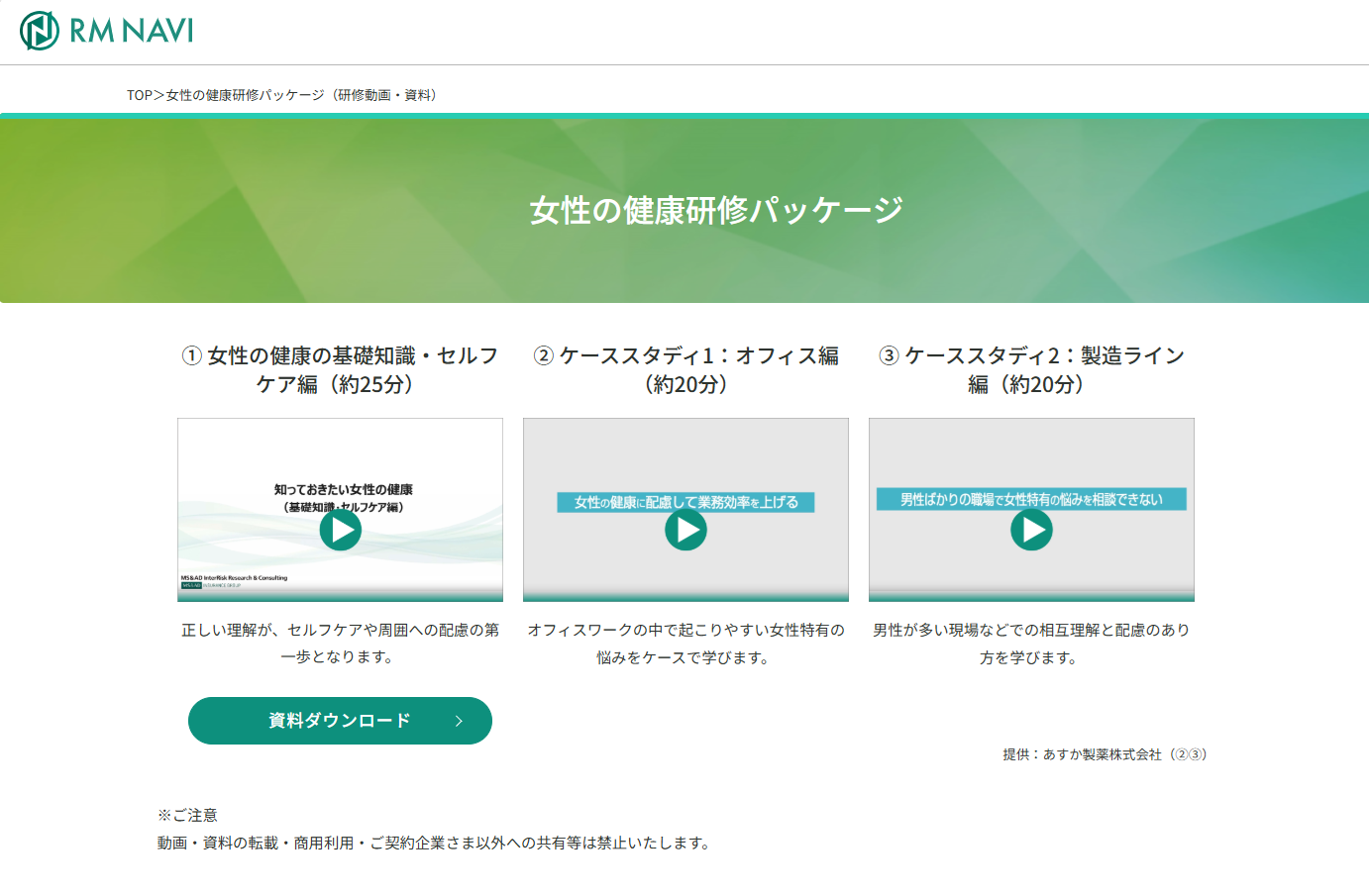This screenshot has height=896, width=1369.
Task: Click the breadcrumb text 女性の健康研修パッケージ（研修動画・資料）
Action: tap(302, 95)
